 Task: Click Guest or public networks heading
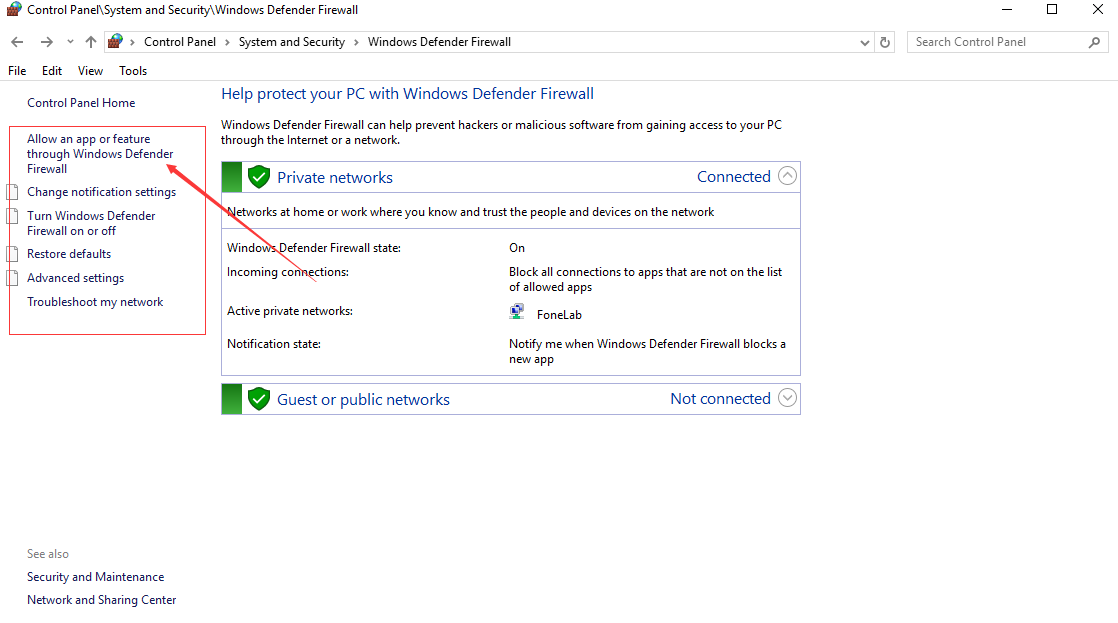[364, 400]
